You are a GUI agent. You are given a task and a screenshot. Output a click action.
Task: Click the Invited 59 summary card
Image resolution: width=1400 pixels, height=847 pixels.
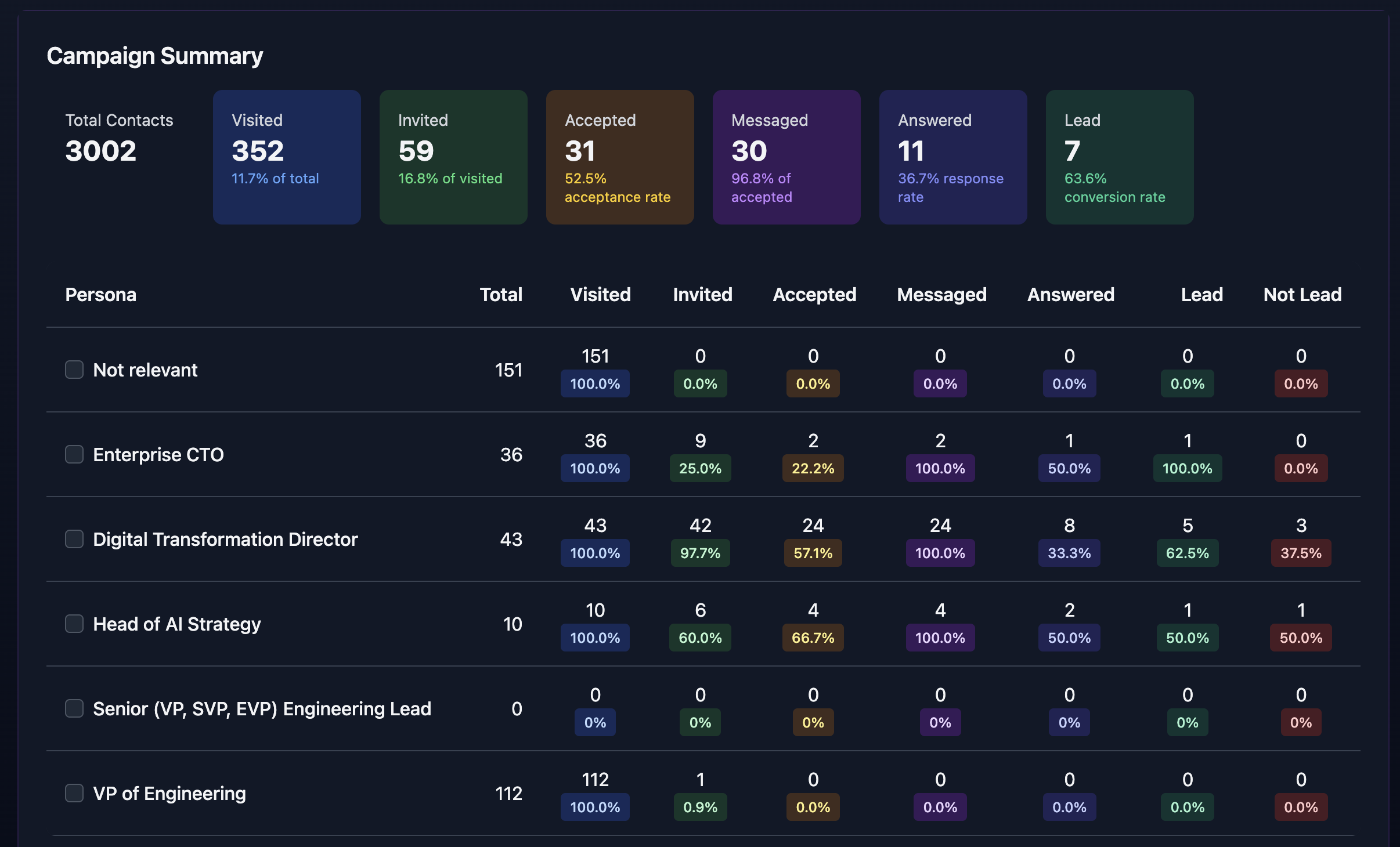pyautogui.click(x=453, y=157)
